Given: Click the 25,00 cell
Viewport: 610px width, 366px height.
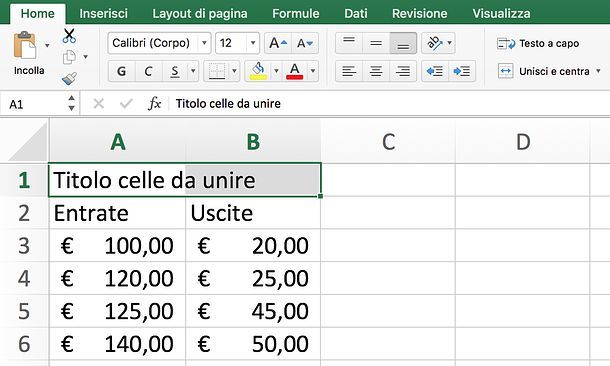Looking at the screenshot, I should [253, 278].
